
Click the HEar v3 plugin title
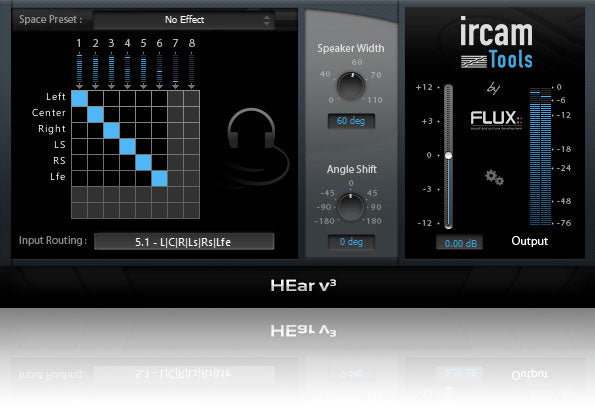click(303, 285)
